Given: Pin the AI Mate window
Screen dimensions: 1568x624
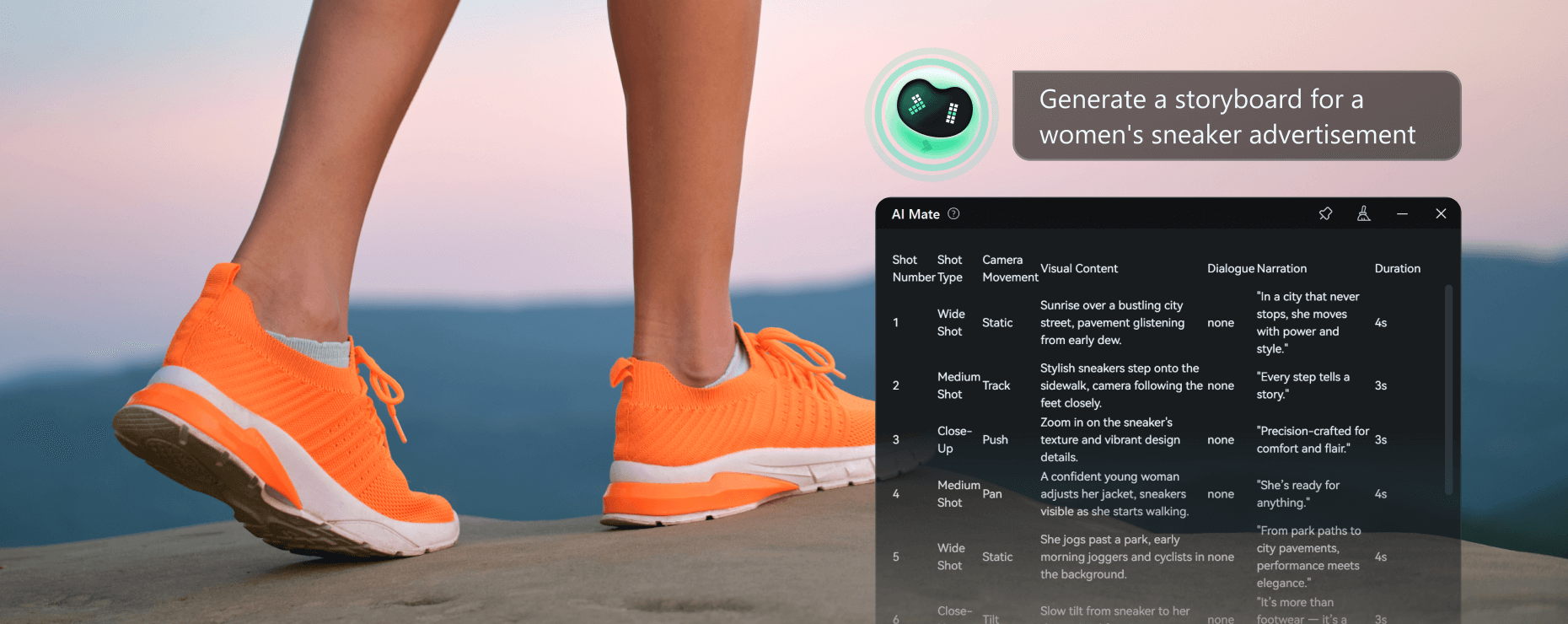Looking at the screenshot, I should pyautogui.click(x=1325, y=214).
